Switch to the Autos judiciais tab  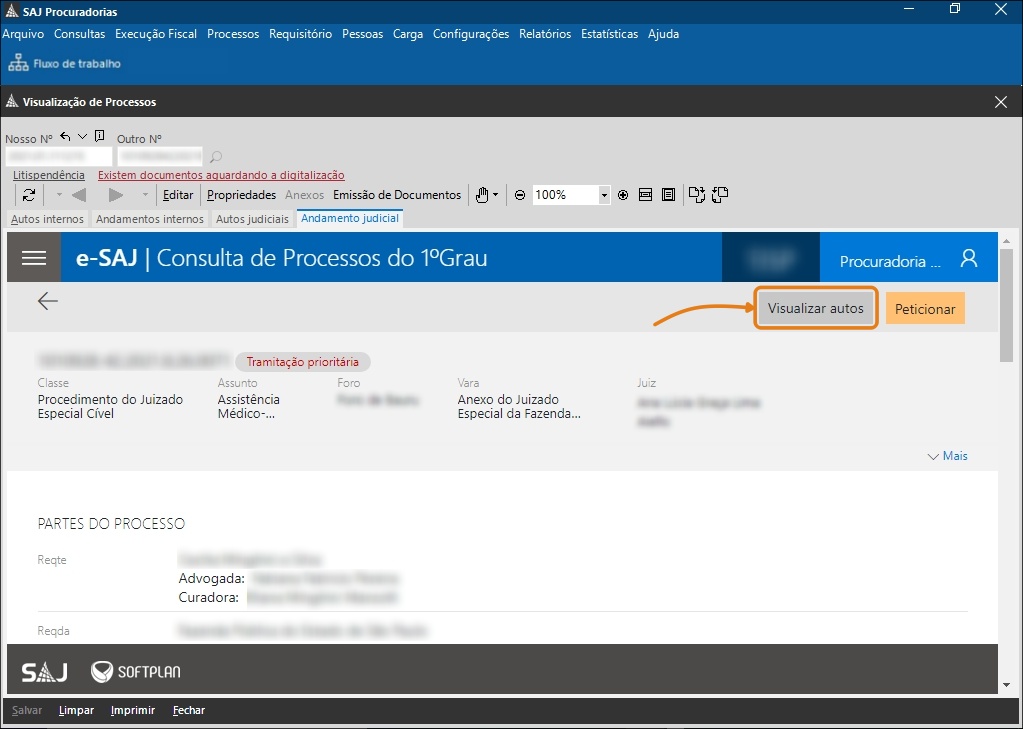point(252,219)
